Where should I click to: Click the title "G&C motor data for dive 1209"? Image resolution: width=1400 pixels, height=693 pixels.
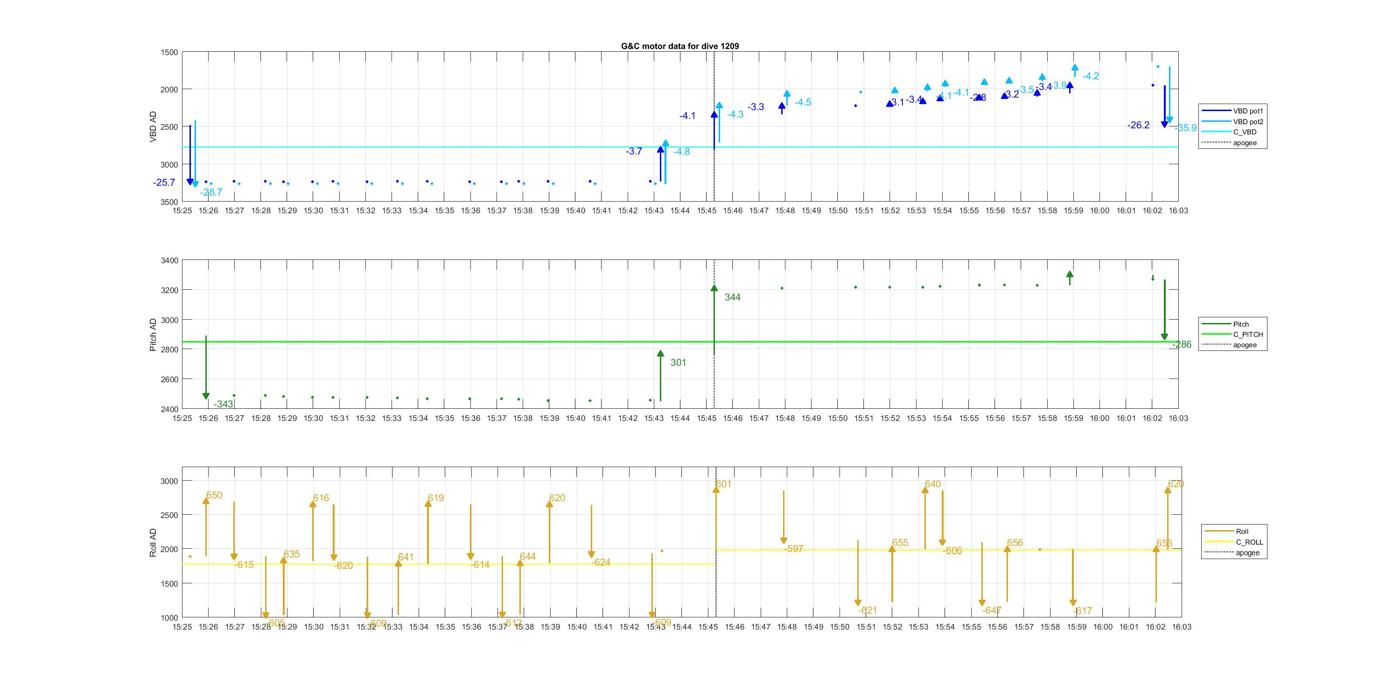point(680,46)
